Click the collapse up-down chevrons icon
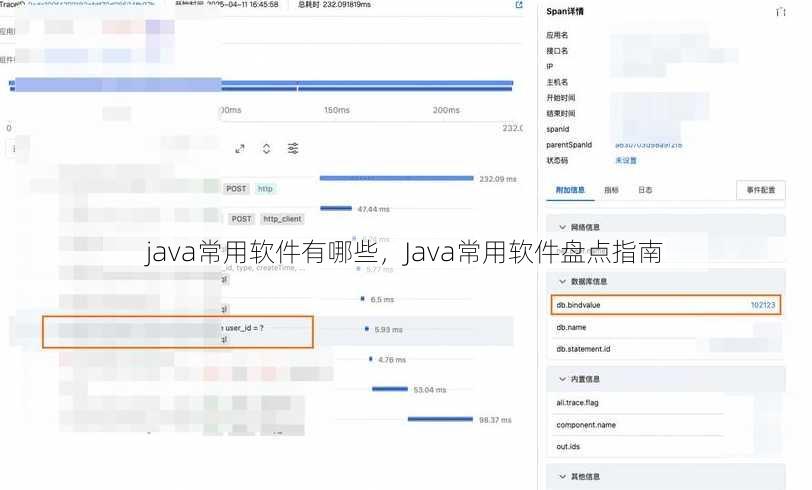812x490 pixels. point(266,149)
